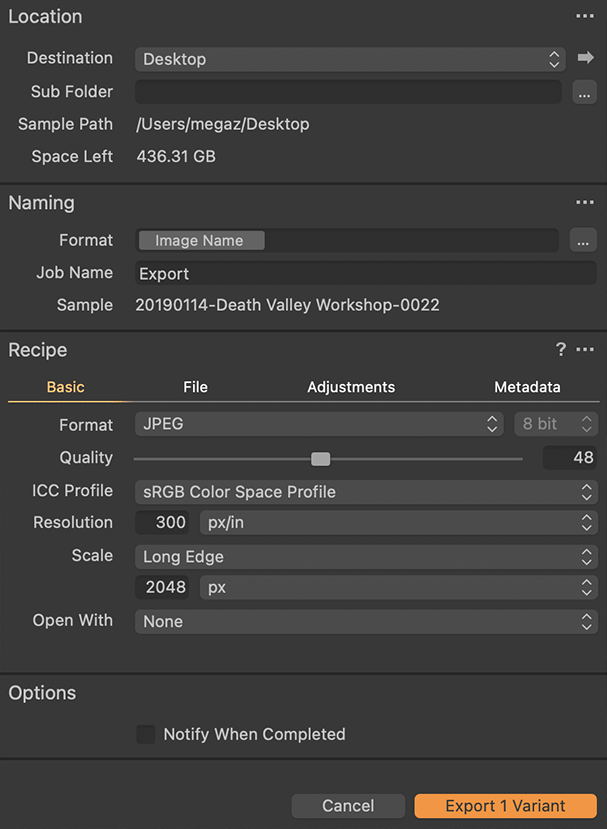Change the sRGB ICC Profile dropdown
Screen dimensions: 607x829
click(x=365, y=492)
